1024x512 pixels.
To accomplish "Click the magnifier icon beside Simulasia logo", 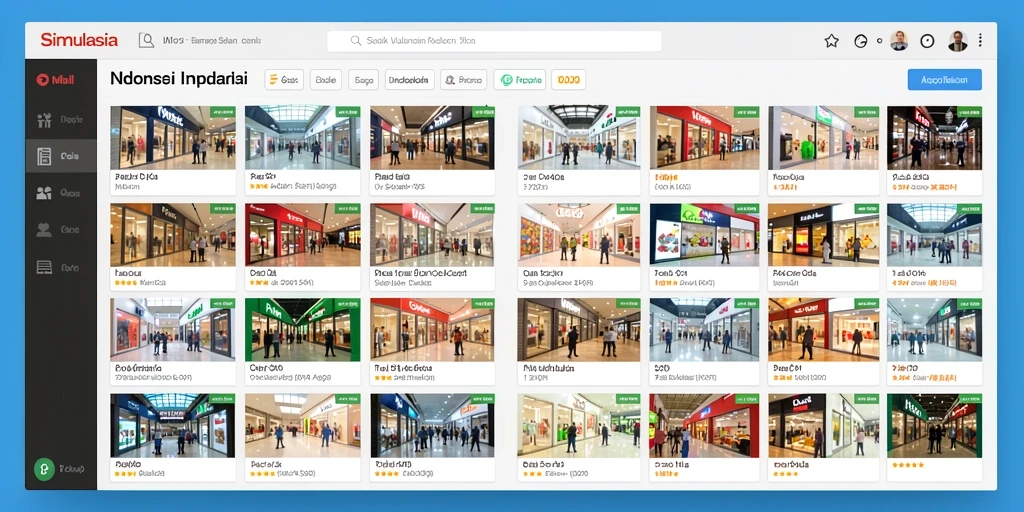I will pyautogui.click(x=146, y=40).
